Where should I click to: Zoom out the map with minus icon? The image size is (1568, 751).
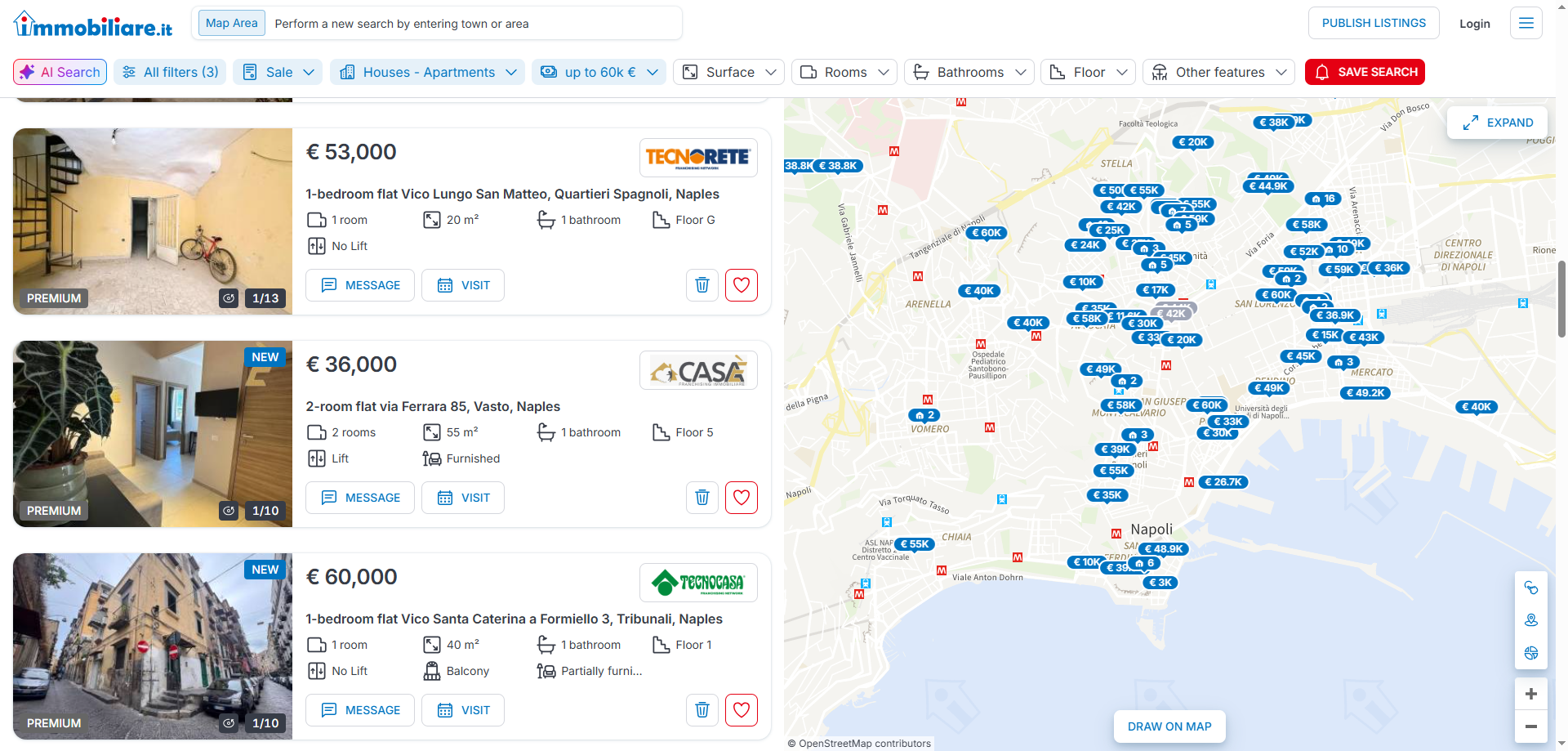pyautogui.click(x=1531, y=726)
